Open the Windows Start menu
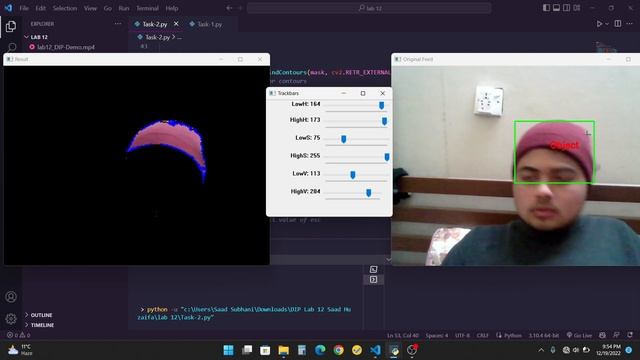Image resolution: width=640 pixels, height=360 pixels. 229,350
